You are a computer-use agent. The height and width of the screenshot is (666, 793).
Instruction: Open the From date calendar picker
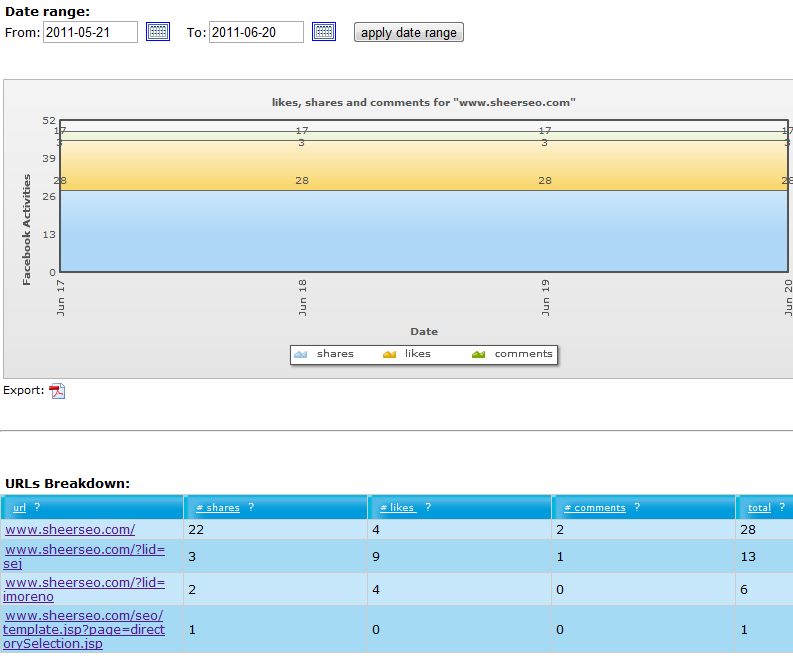coord(158,32)
